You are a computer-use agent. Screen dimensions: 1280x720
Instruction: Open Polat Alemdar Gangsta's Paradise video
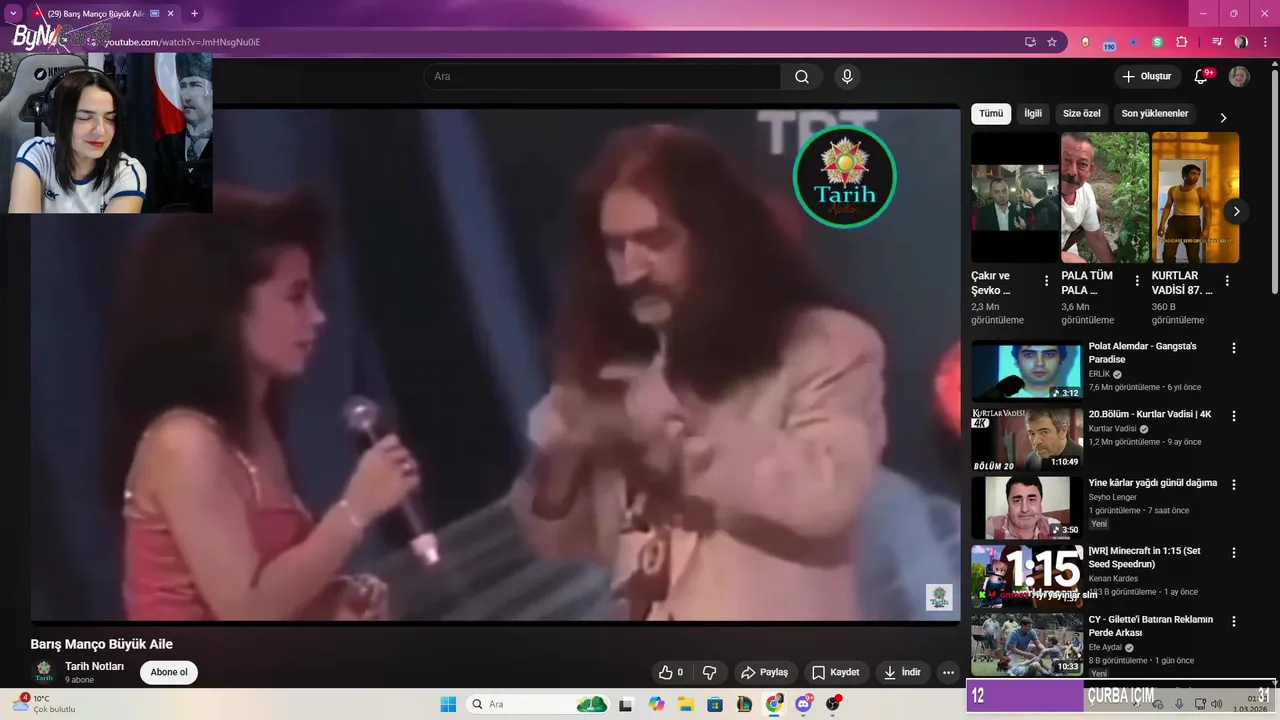click(1142, 352)
